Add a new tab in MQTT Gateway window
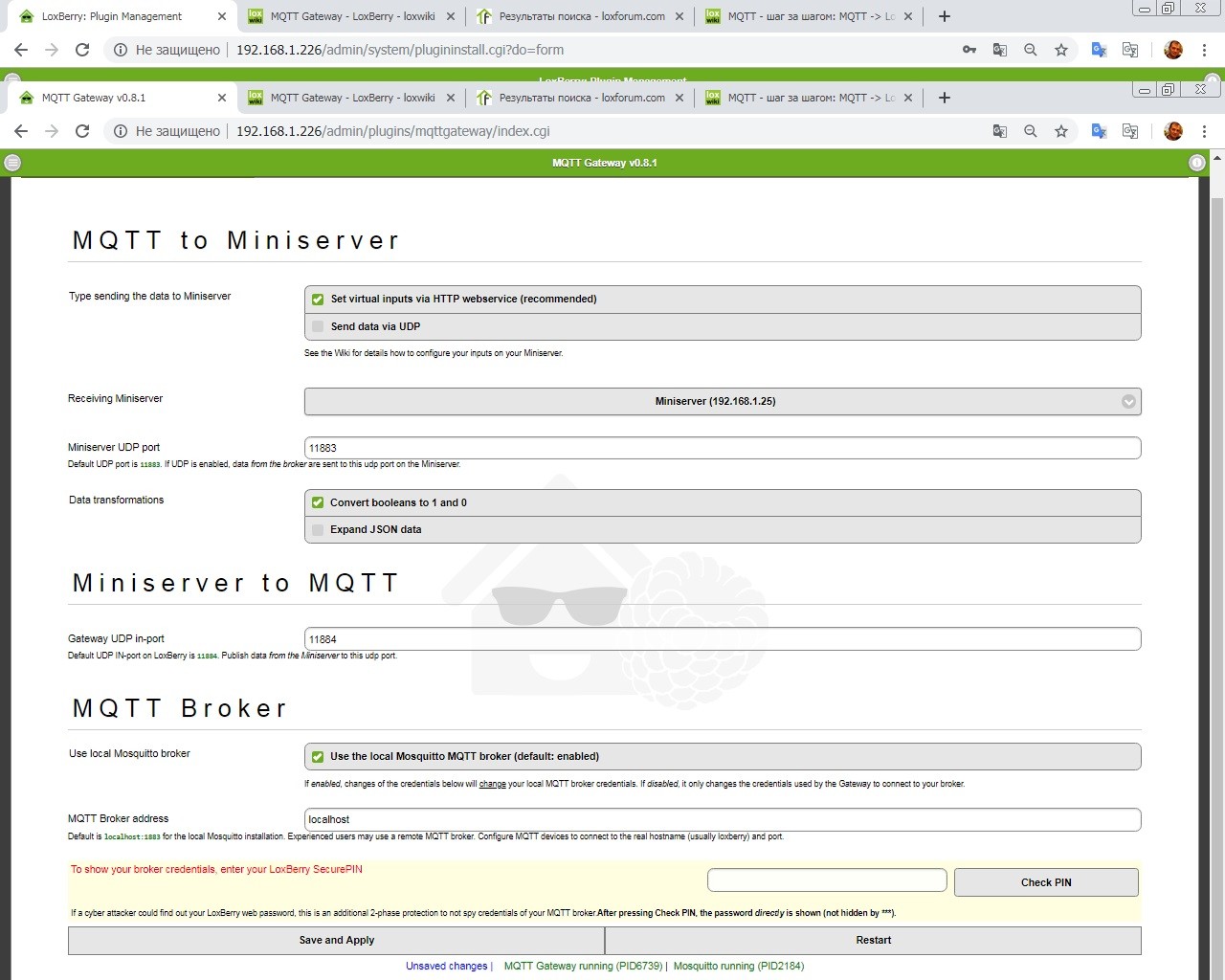The image size is (1225, 980). coord(945,98)
